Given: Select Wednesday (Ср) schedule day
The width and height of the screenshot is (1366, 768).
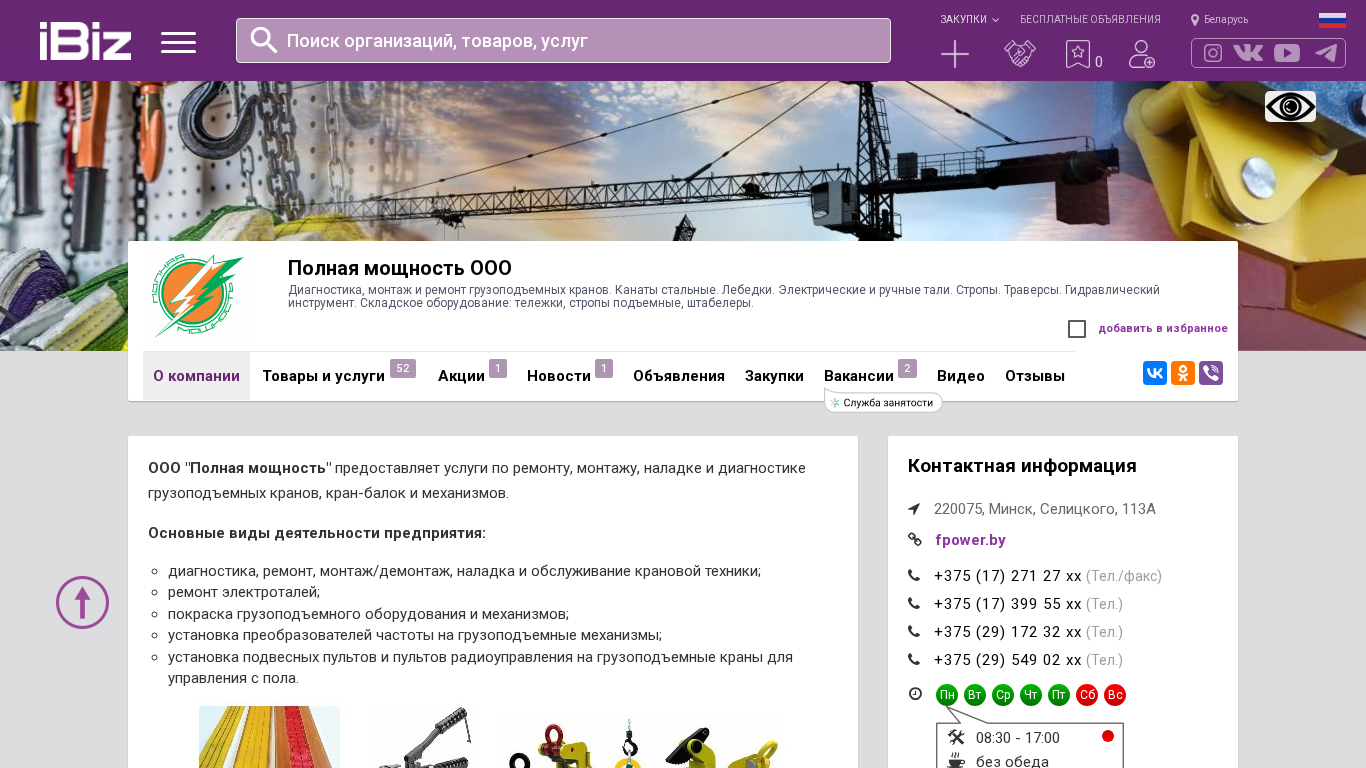Looking at the screenshot, I should click(x=1003, y=695).
